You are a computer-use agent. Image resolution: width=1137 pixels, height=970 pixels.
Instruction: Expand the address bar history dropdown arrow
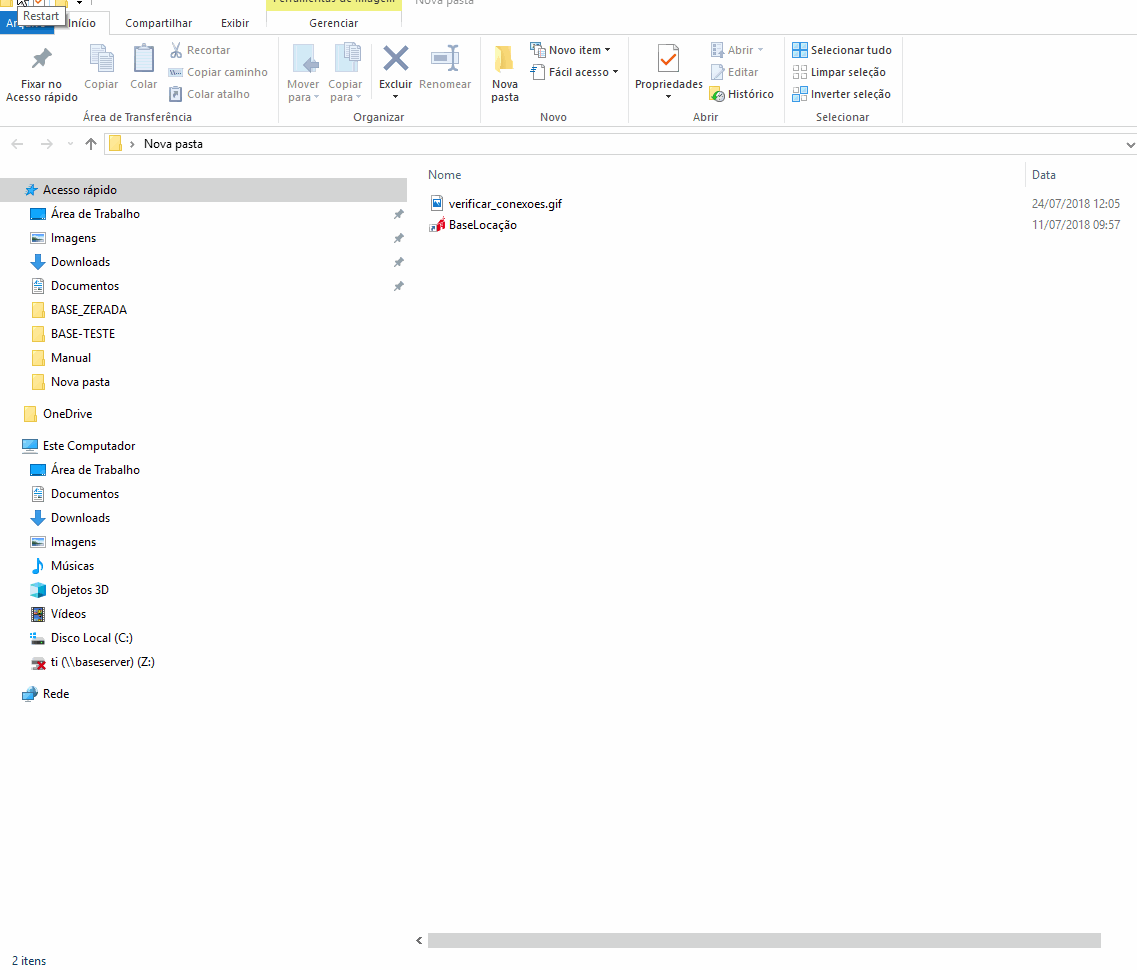tap(1129, 144)
